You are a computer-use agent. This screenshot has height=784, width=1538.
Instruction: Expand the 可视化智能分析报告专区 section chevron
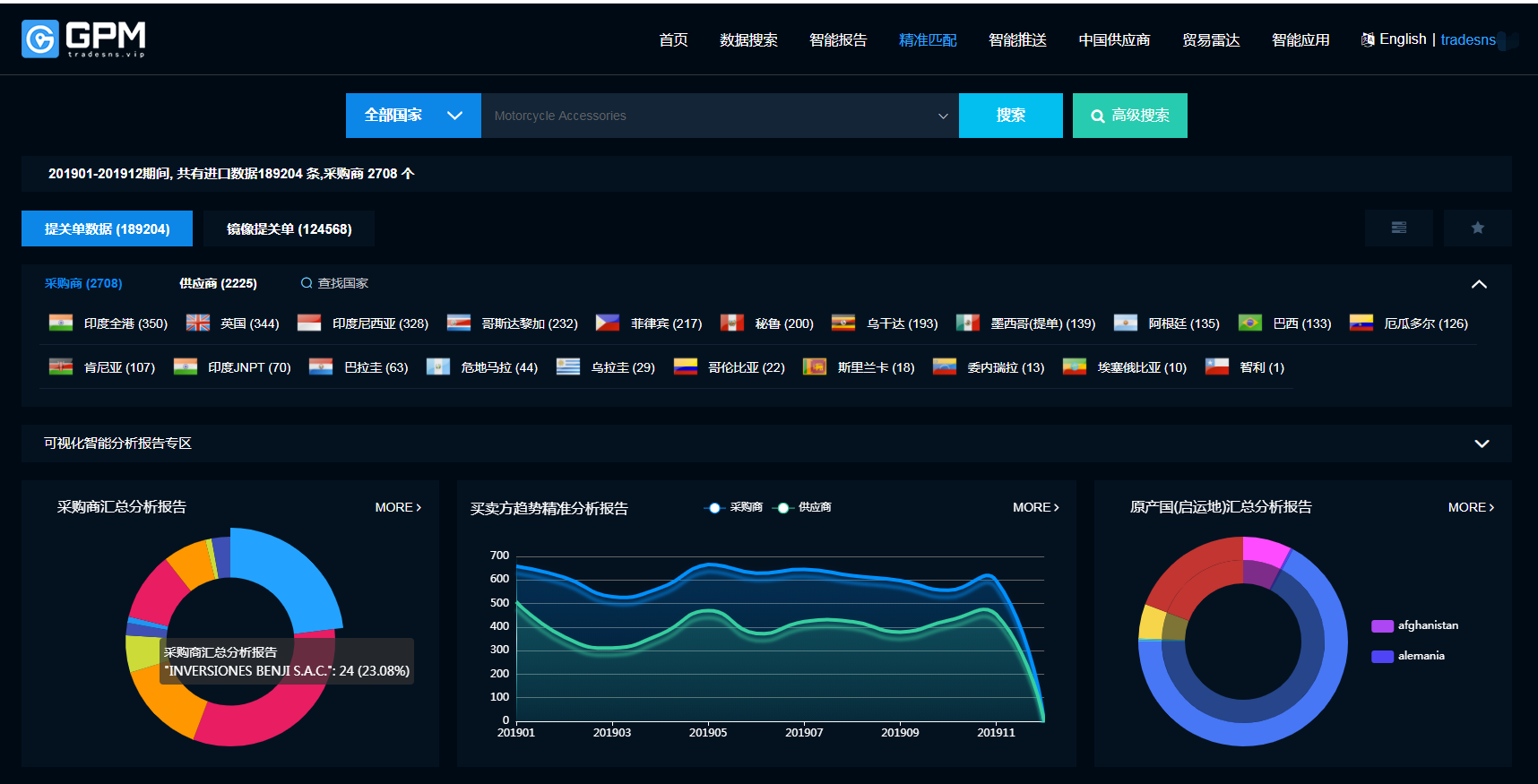tap(1482, 444)
